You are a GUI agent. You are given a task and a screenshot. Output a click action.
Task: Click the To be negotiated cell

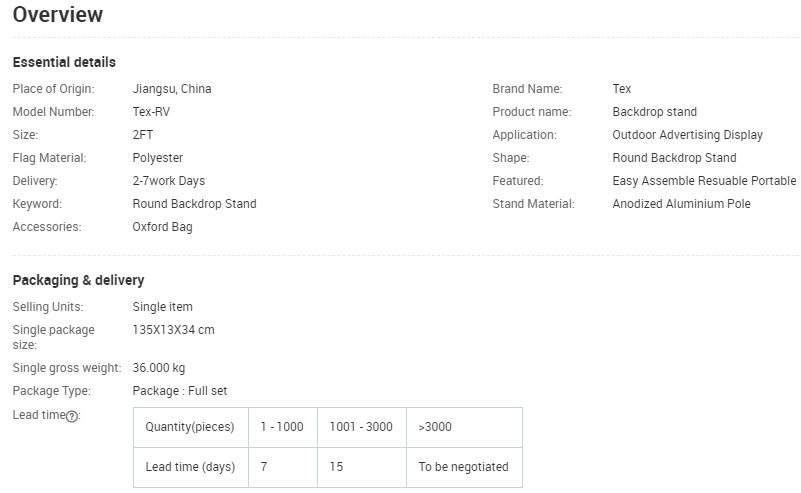click(464, 467)
